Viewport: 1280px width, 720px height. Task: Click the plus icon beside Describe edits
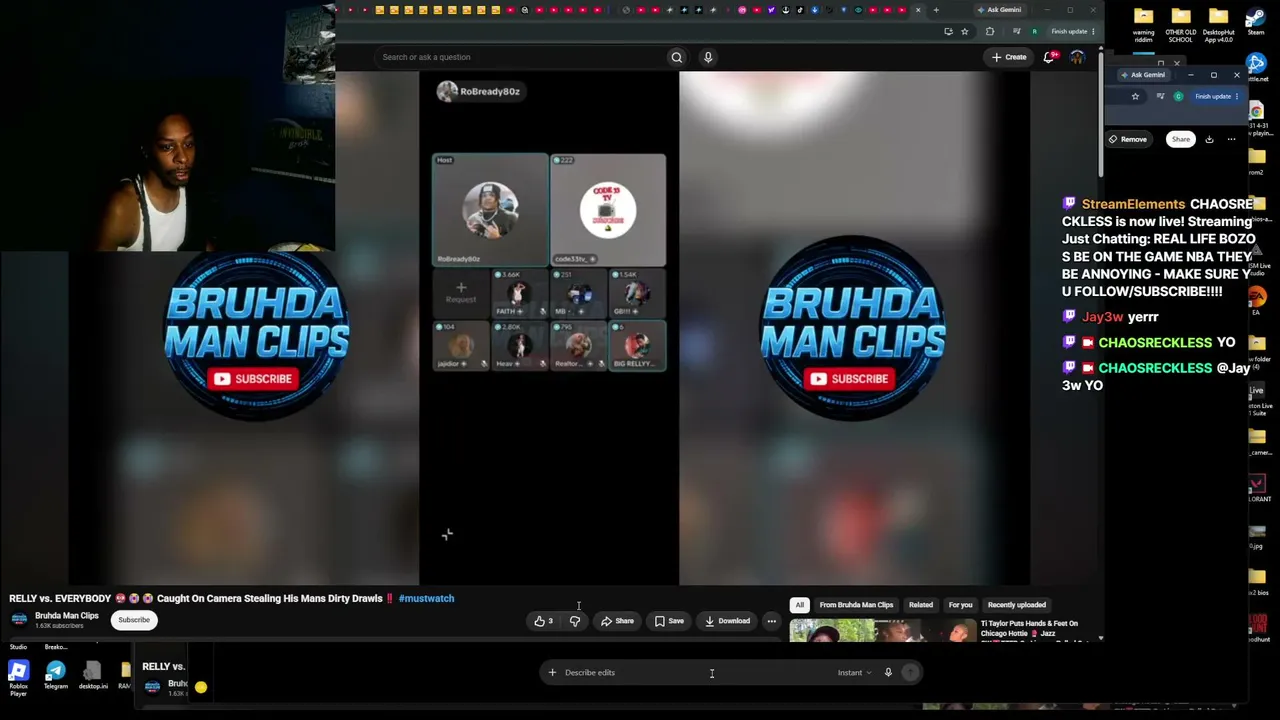552,673
